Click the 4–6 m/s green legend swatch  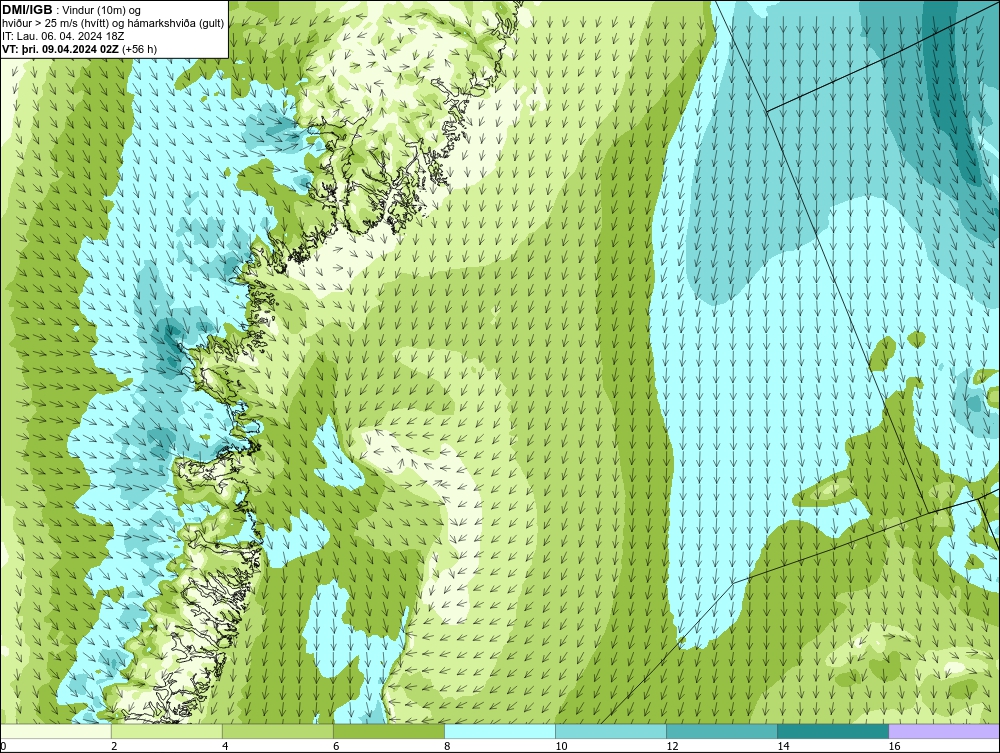tap(278, 731)
